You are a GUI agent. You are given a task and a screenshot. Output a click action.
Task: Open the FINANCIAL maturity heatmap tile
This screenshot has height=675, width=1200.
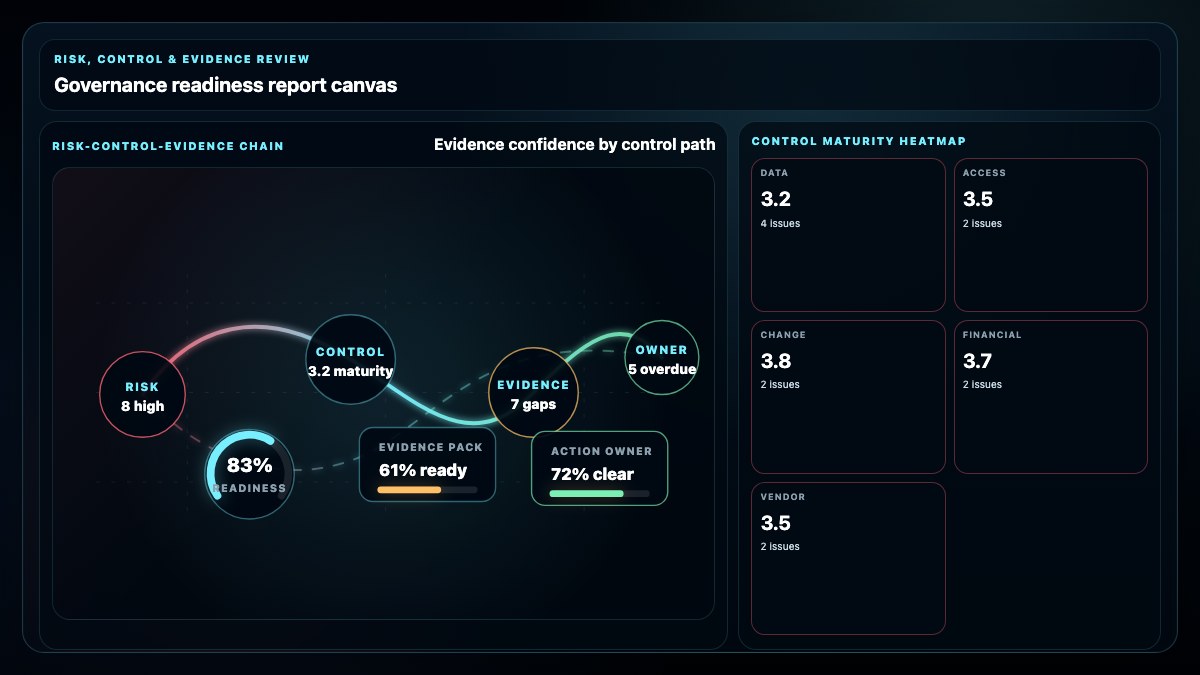tap(1051, 397)
